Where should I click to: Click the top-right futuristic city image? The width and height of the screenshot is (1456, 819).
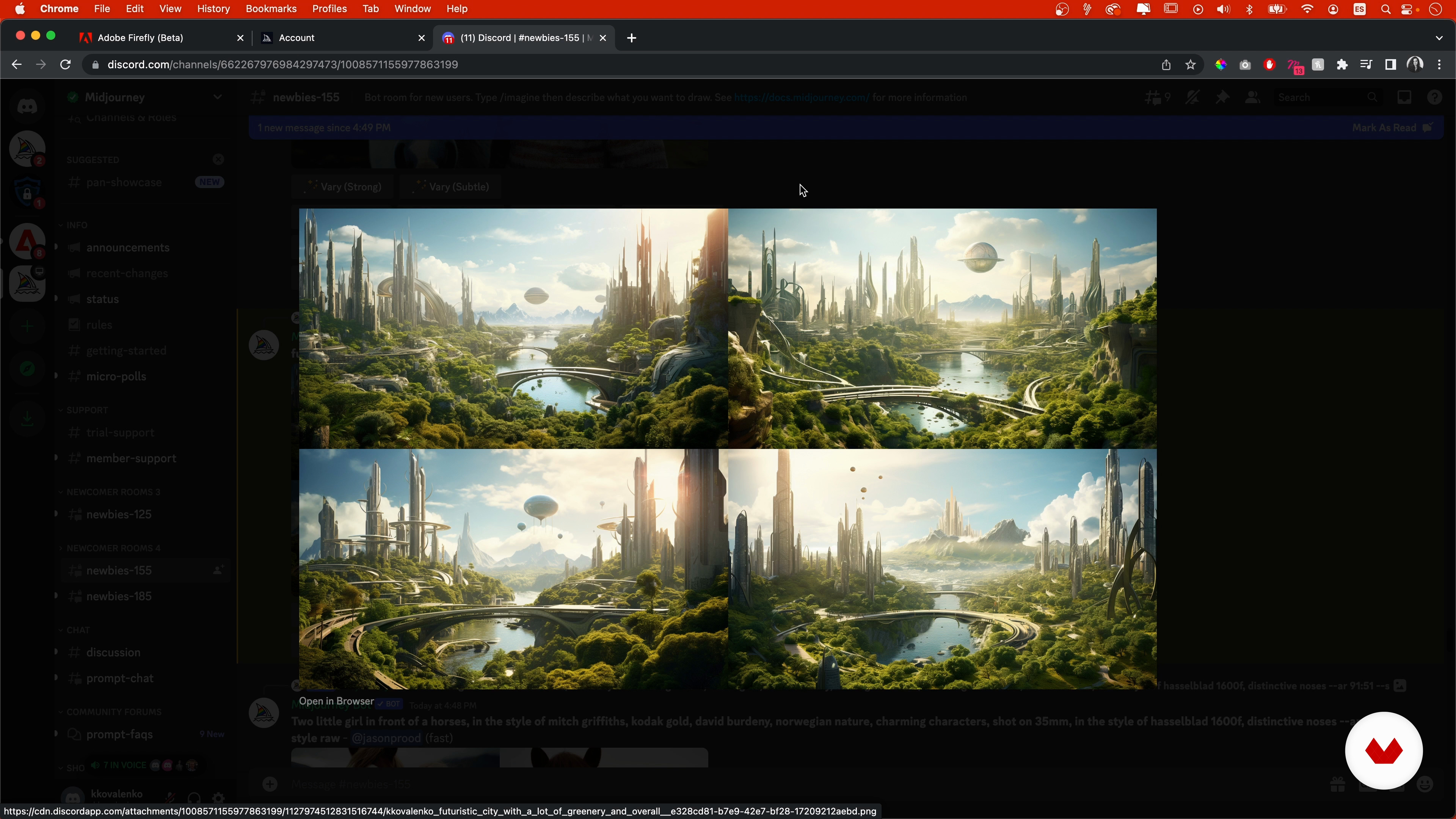click(941, 328)
